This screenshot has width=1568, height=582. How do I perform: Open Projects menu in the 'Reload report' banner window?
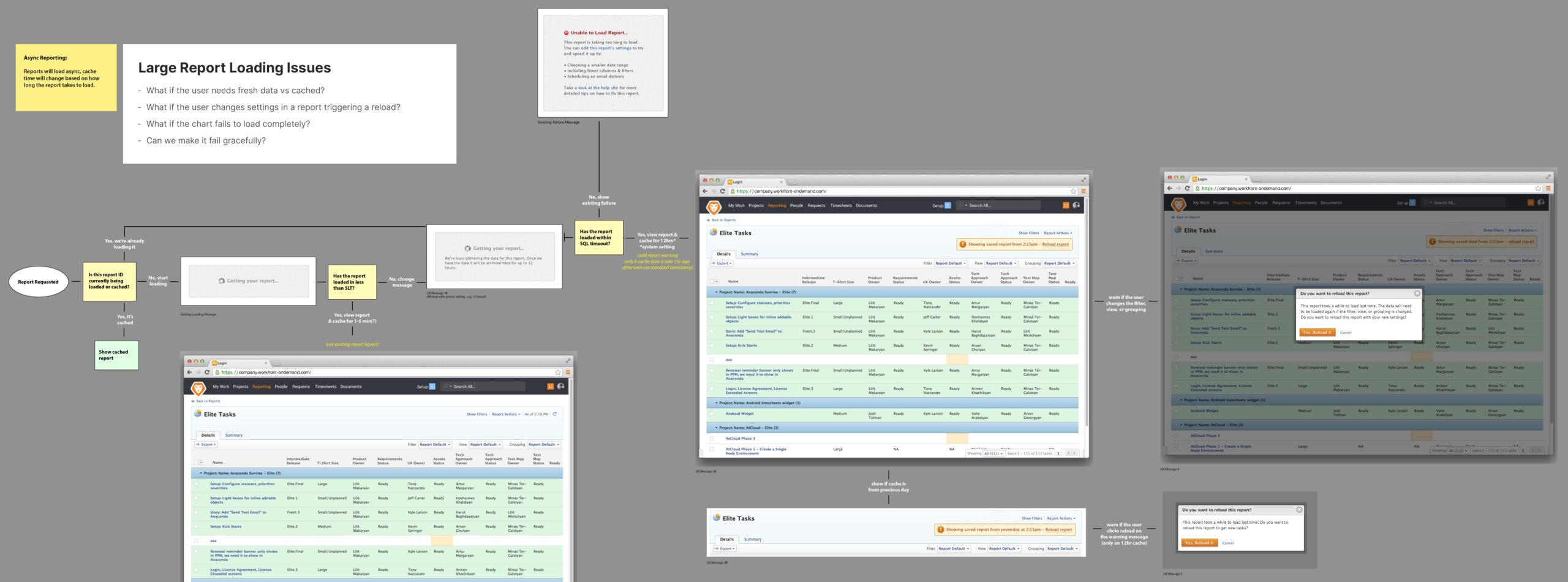coord(756,206)
